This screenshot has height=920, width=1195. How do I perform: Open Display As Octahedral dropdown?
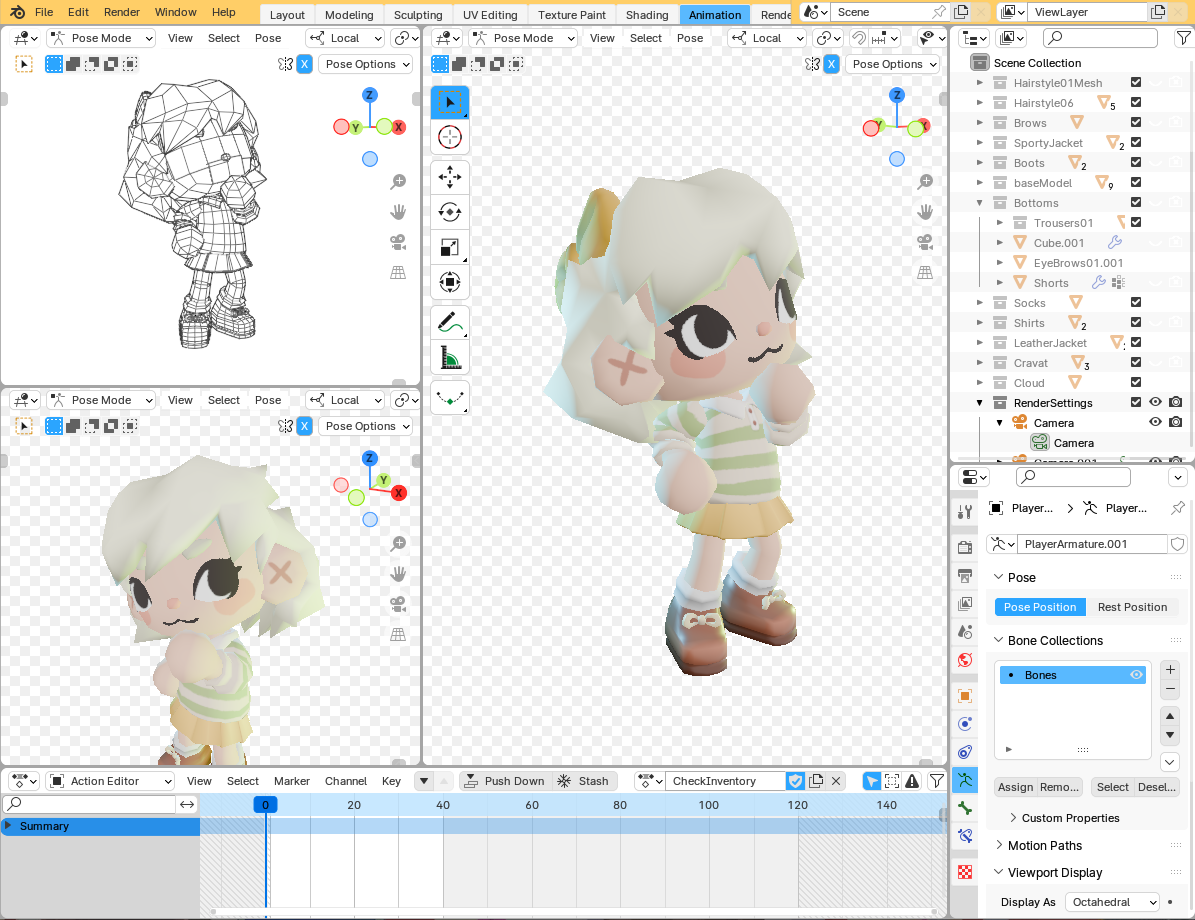tap(1112, 902)
